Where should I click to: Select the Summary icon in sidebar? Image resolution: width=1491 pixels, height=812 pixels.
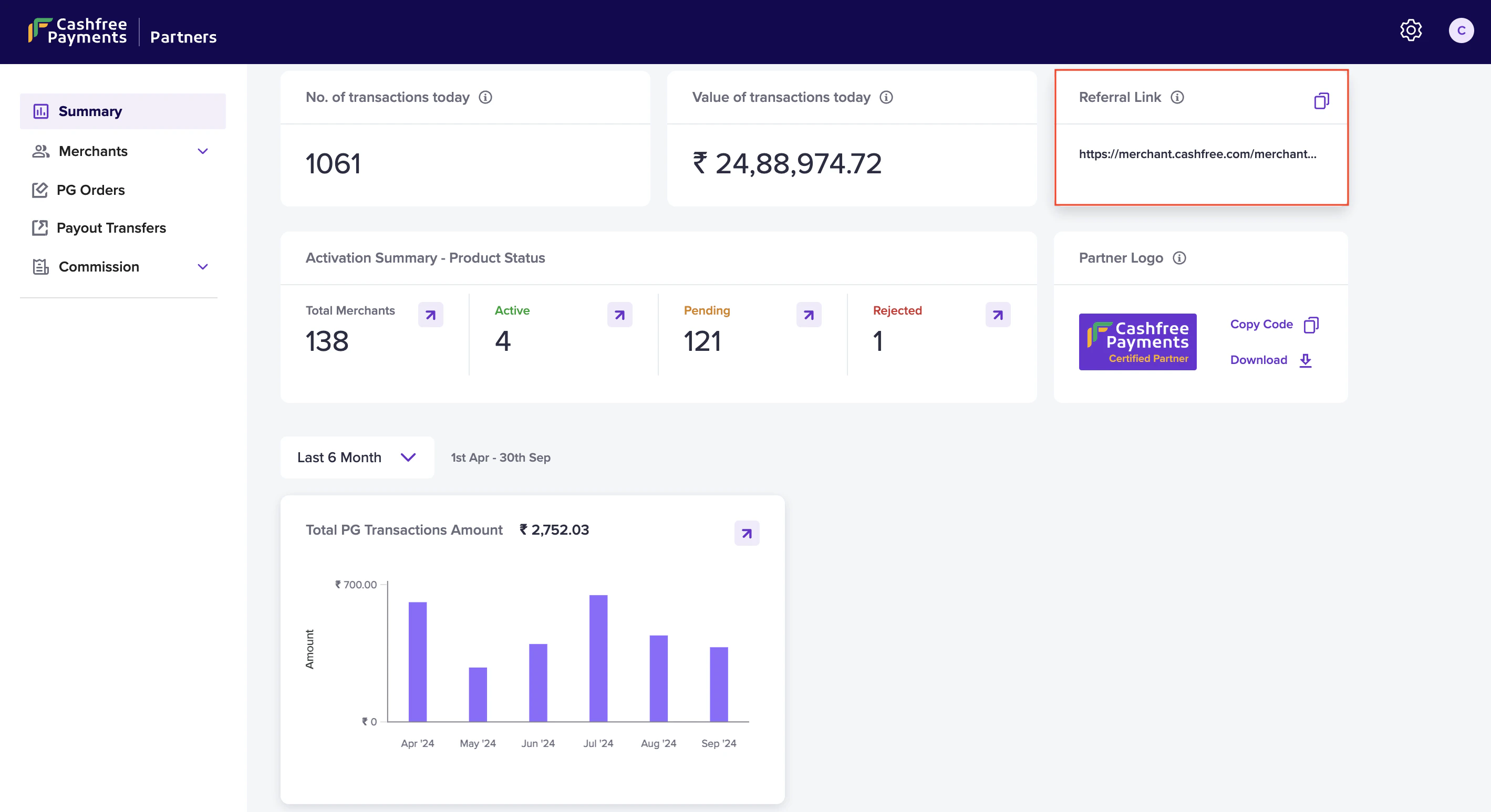tap(40, 111)
